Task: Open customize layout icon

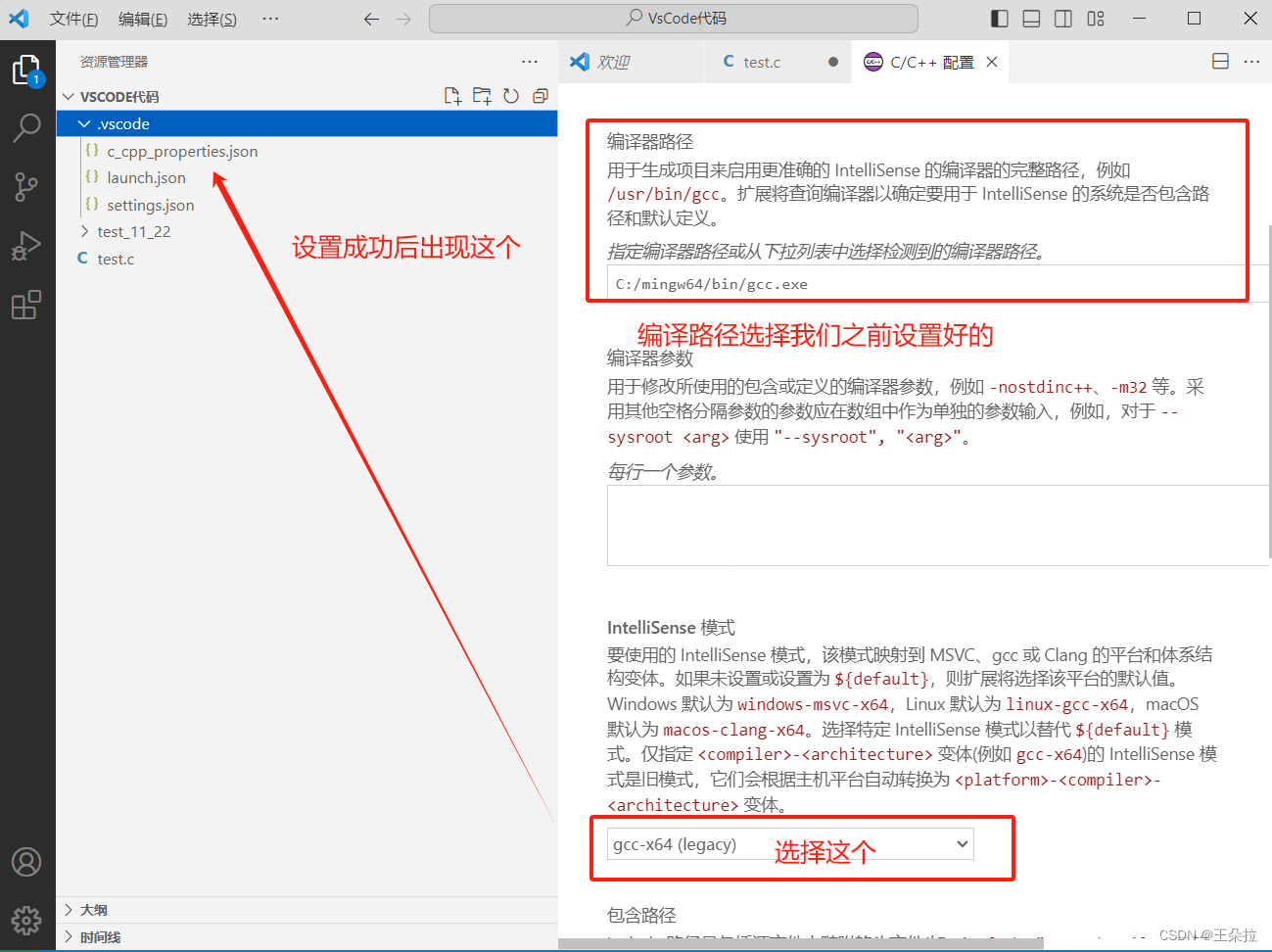Action: tap(1096, 19)
